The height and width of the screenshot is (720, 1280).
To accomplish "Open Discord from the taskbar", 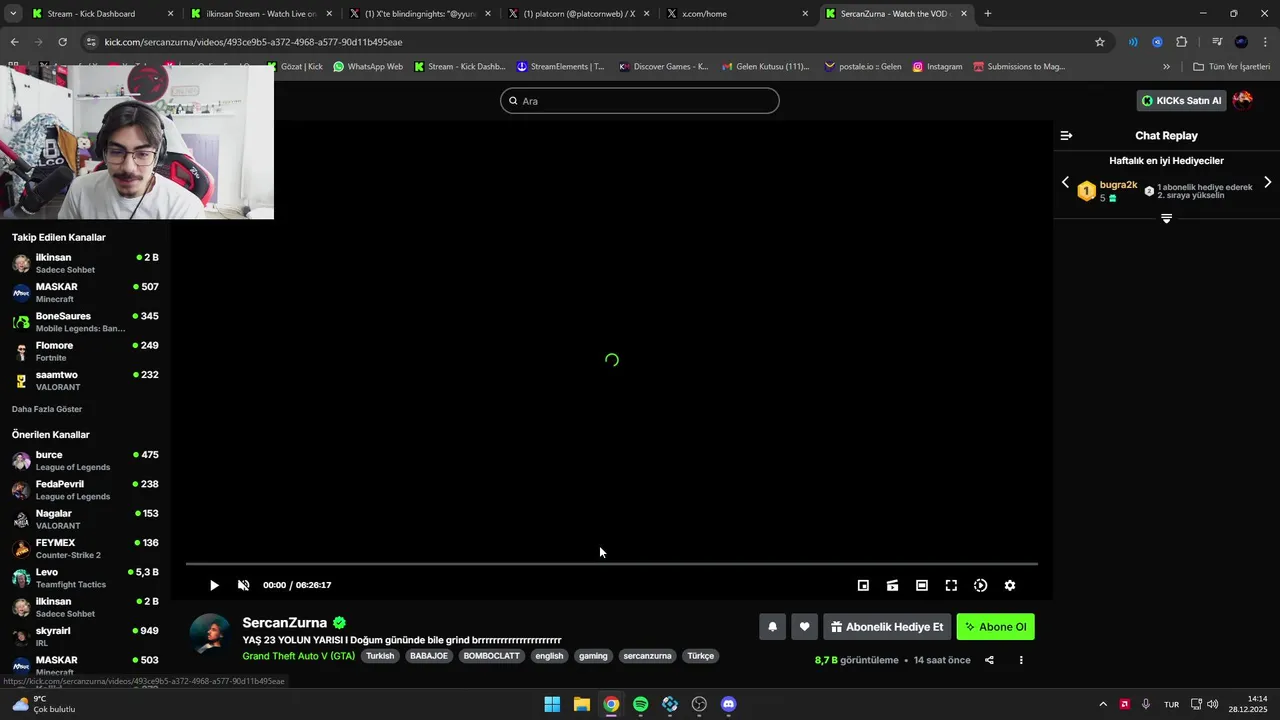I will tap(728, 704).
